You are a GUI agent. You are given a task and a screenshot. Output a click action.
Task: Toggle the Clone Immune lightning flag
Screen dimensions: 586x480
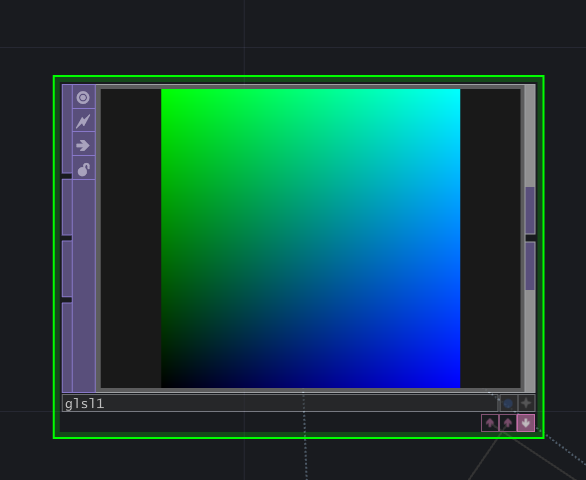pyautogui.click(x=83, y=121)
